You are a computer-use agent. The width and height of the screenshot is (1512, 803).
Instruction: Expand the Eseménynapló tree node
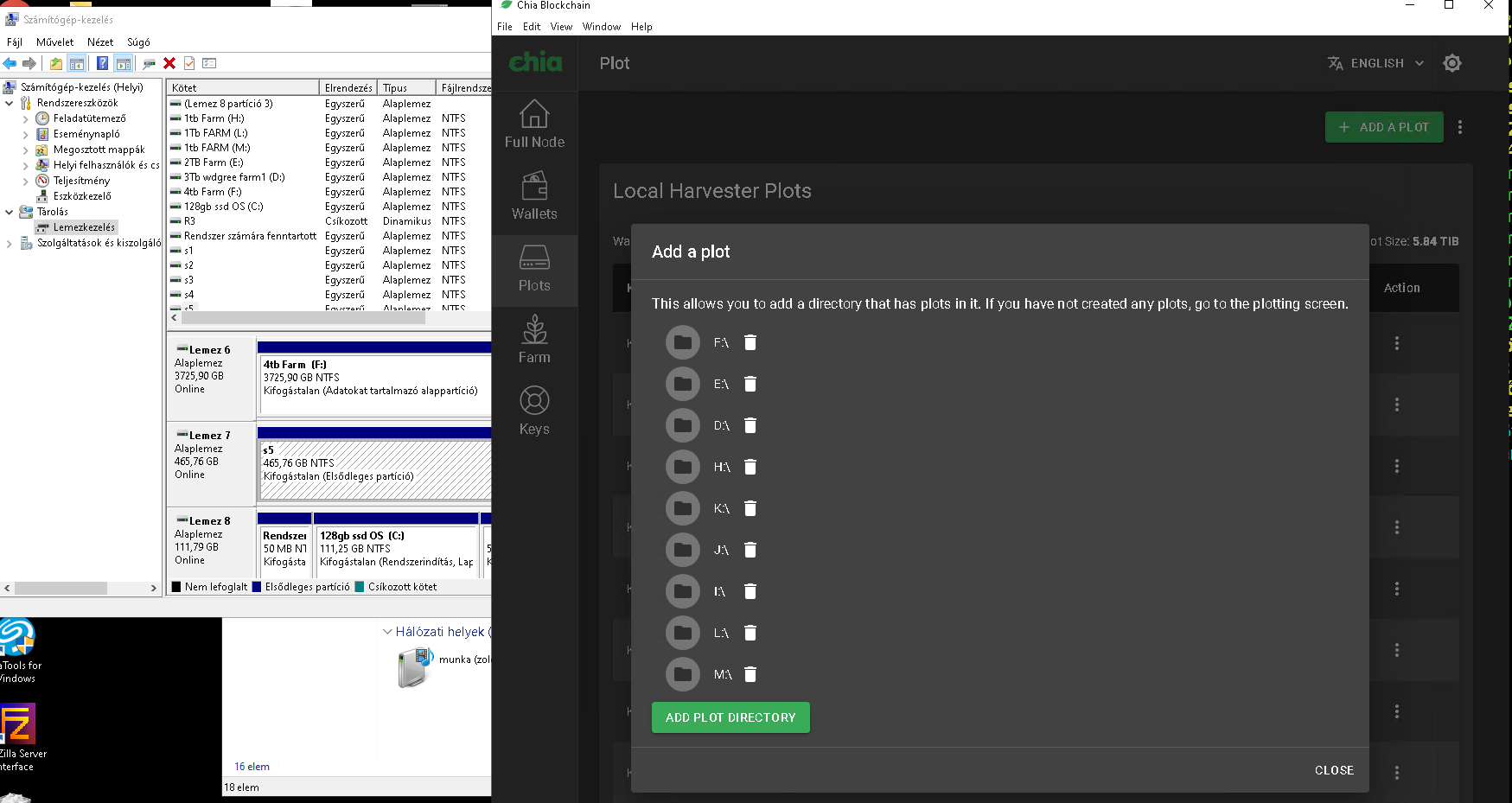pyautogui.click(x=25, y=134)
